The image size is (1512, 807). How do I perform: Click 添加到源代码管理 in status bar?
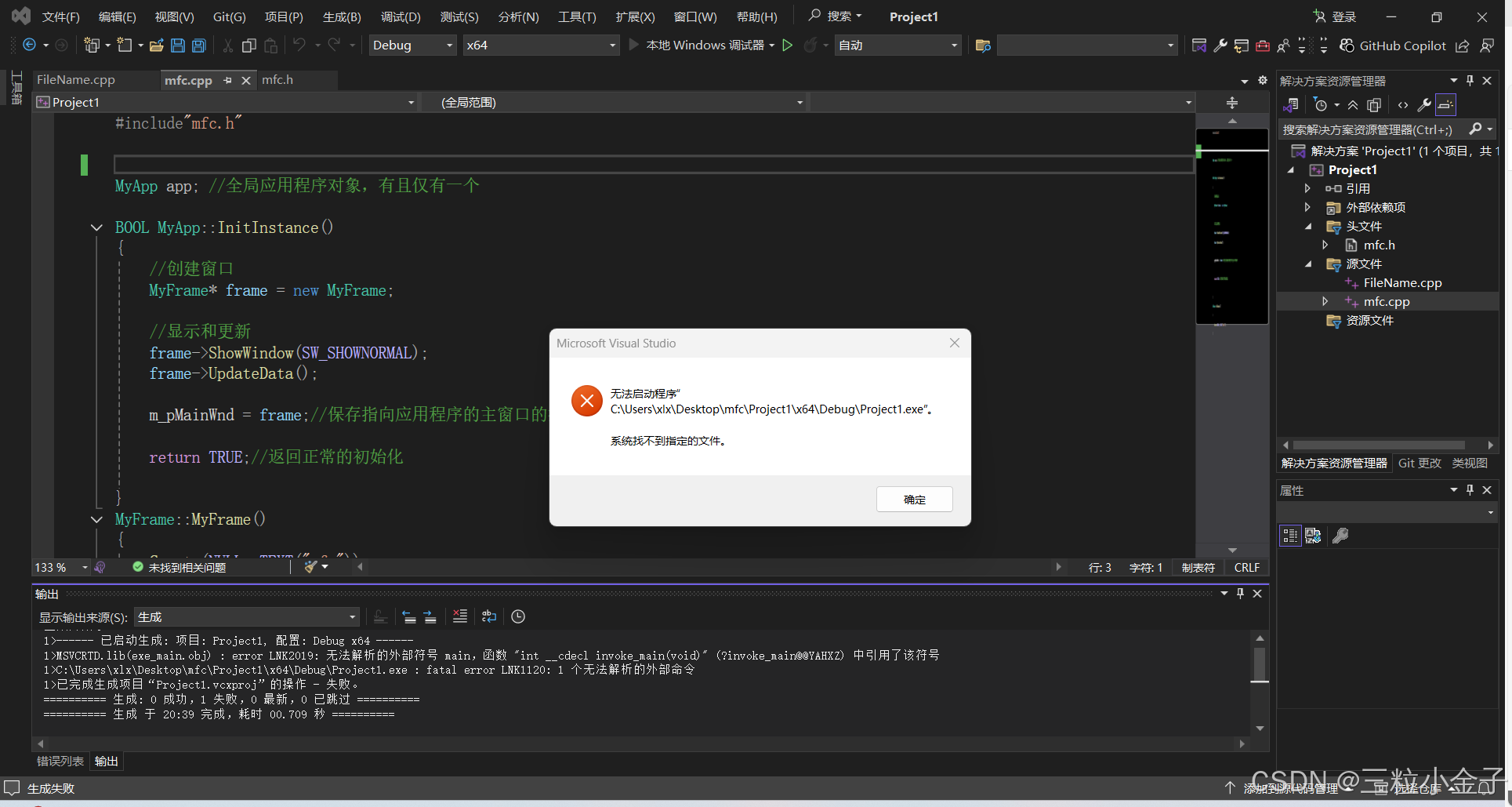pyautogui.click(x=1291, y=788)
